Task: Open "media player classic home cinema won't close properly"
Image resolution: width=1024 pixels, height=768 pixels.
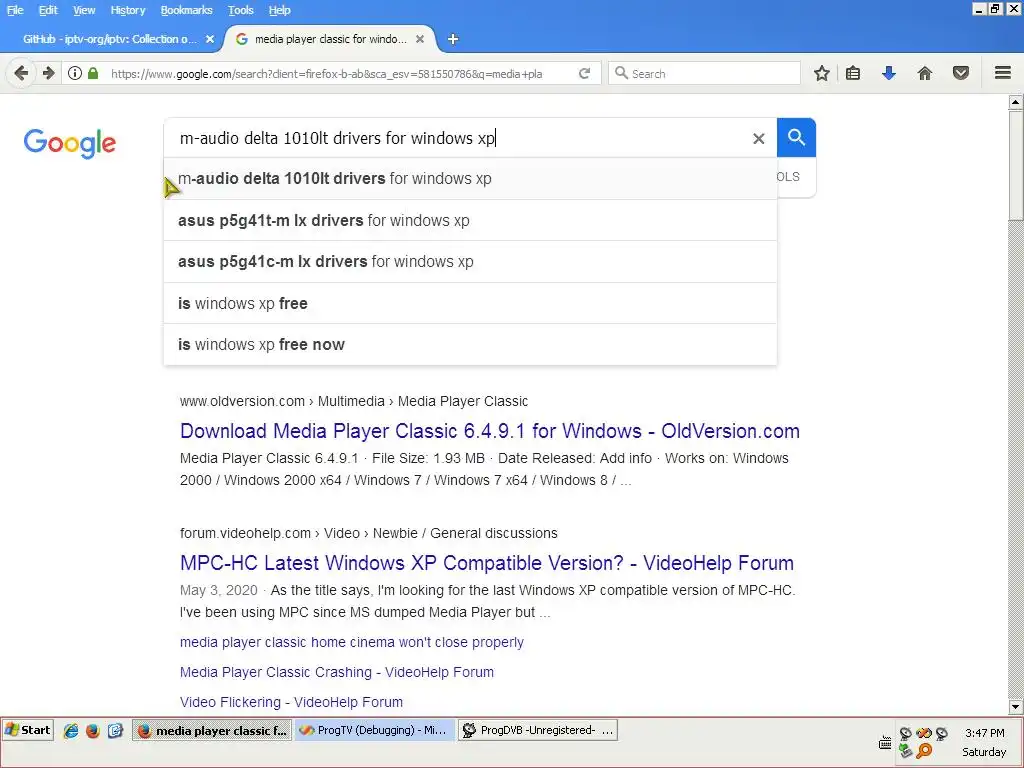Action: [352, 642]
